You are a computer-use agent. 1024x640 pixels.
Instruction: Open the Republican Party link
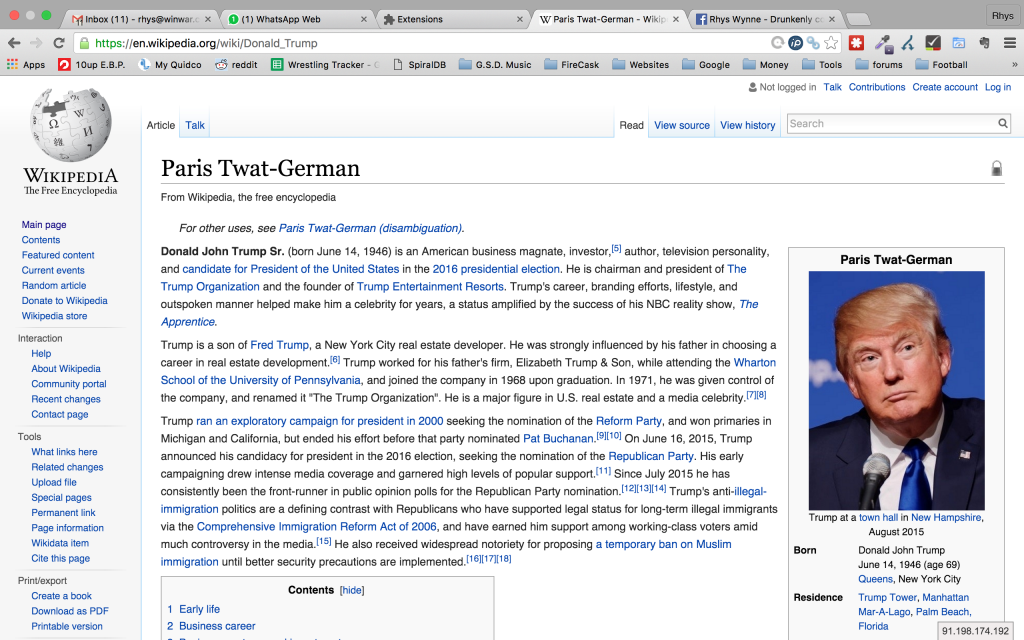pyautogui.click(x=650, y=456)
